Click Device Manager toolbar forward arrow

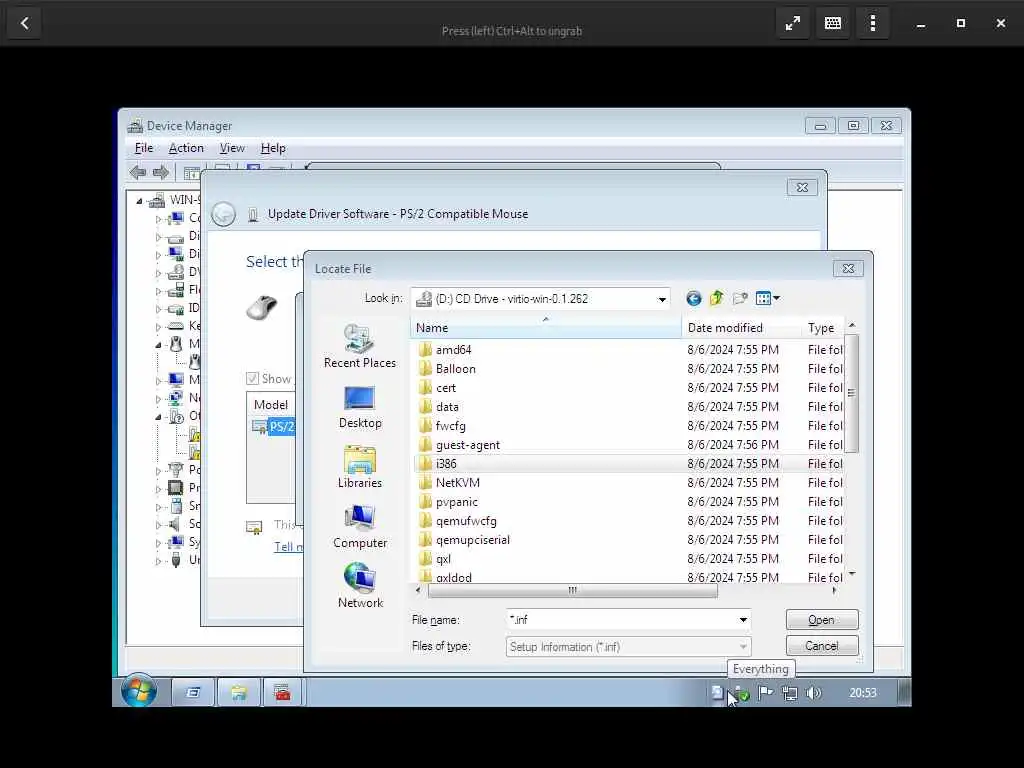point(161,172)
